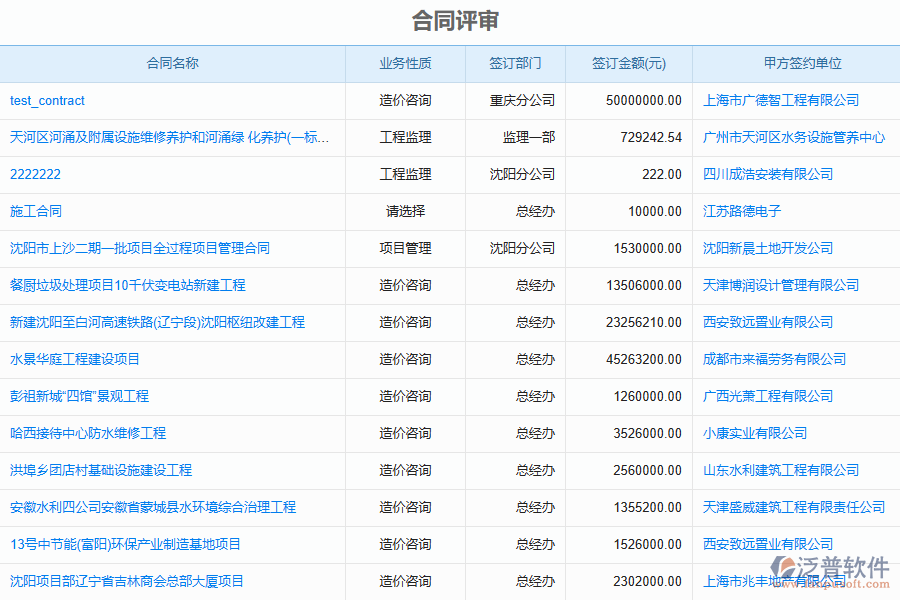This screenshot has width=900, height=600.
Task: Open 四川成浩安装有限公司 company link
Action: pos(768,174)
